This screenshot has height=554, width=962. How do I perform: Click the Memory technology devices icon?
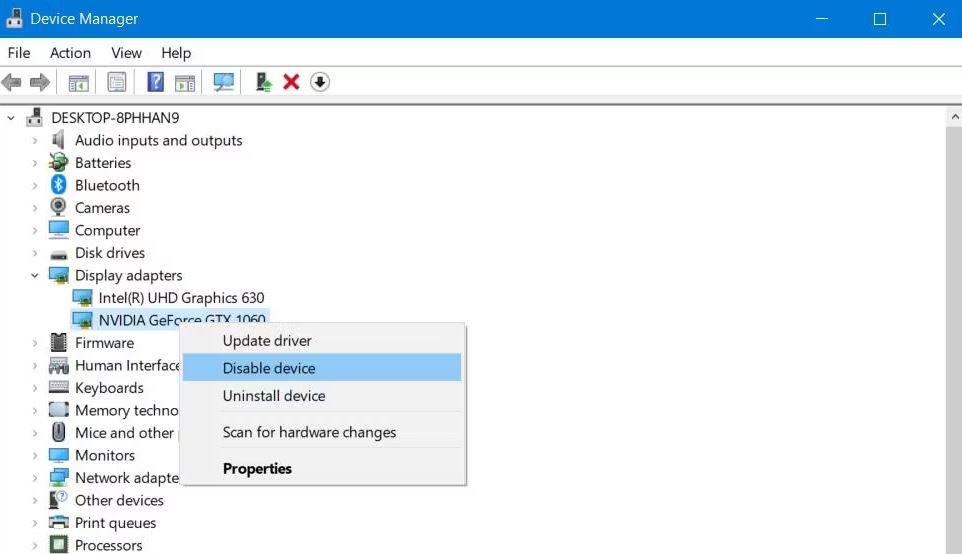point(59,409)
